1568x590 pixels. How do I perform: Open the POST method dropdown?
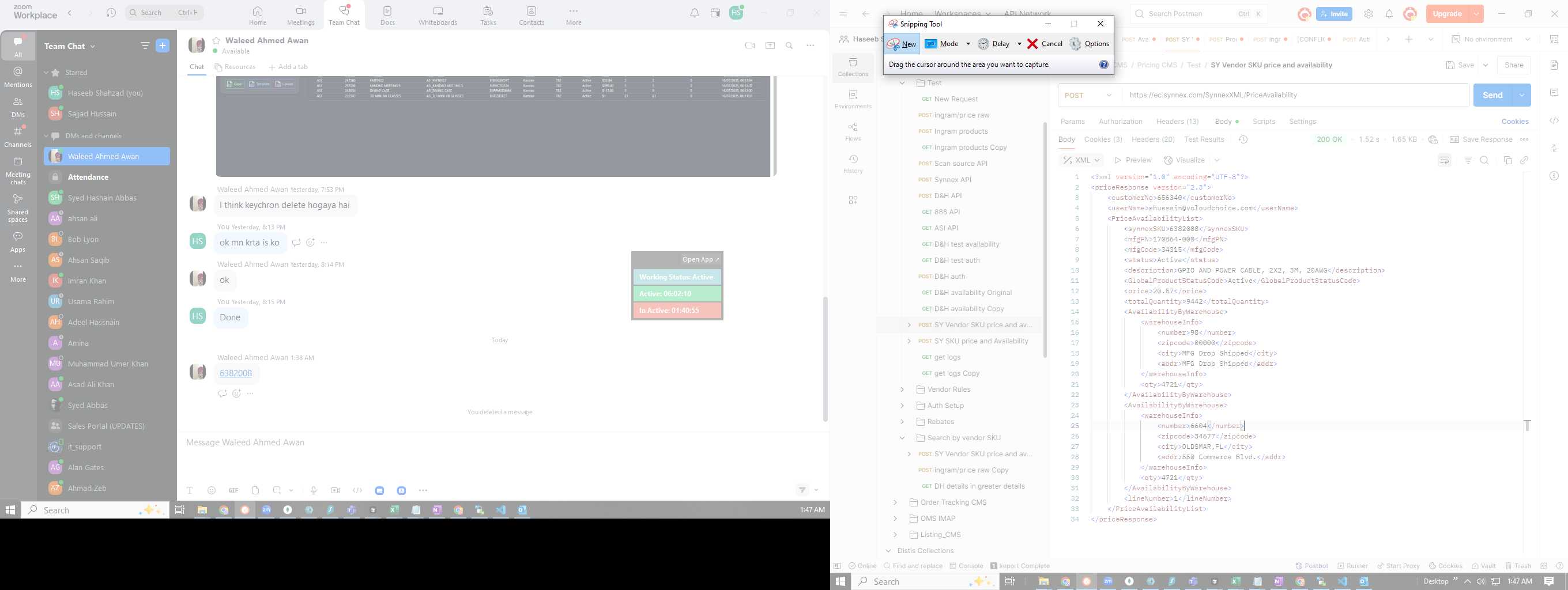(1090, 95)
